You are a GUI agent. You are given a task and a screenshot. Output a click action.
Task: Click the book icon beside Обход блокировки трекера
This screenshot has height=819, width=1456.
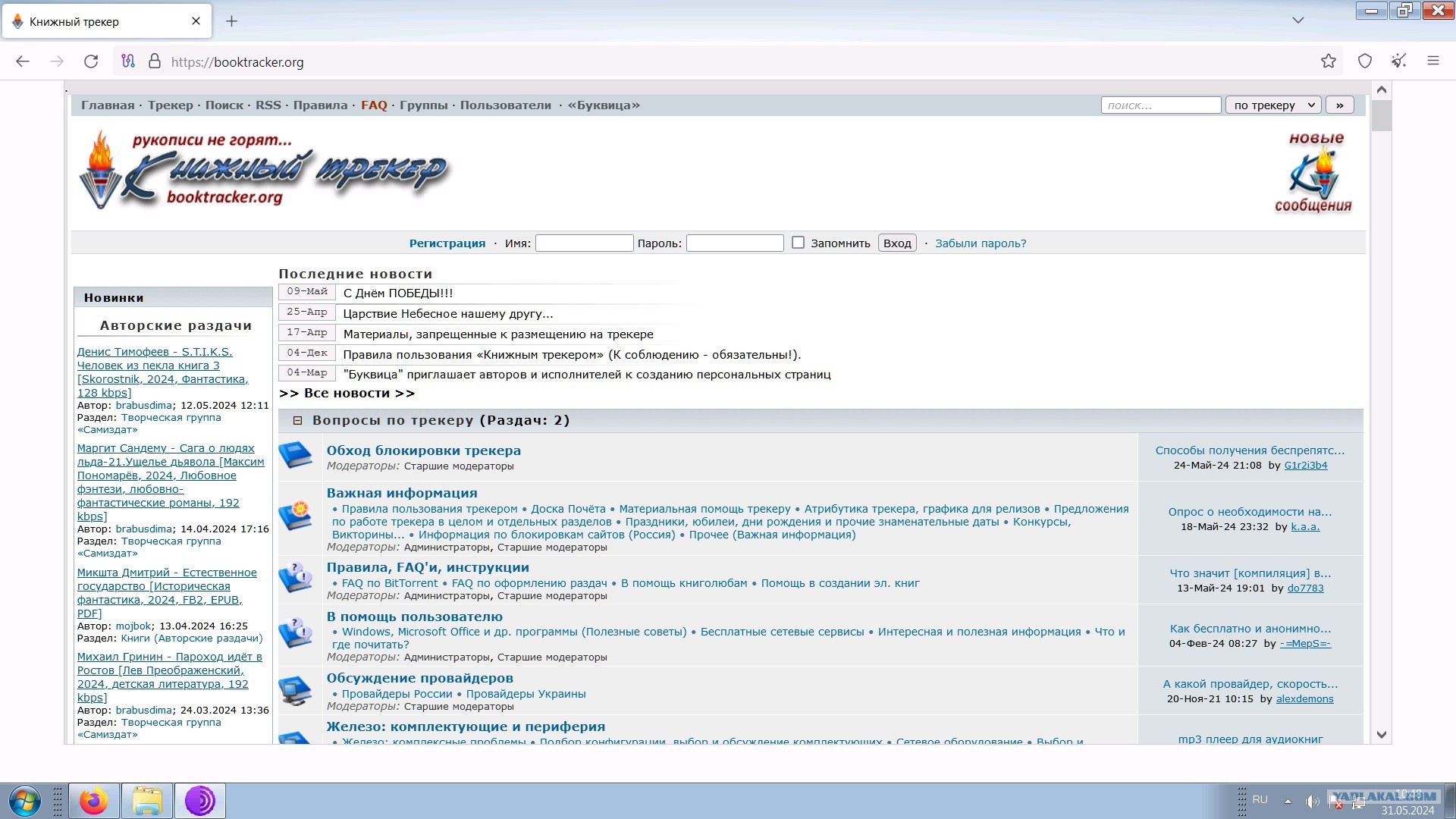(296, 456)
